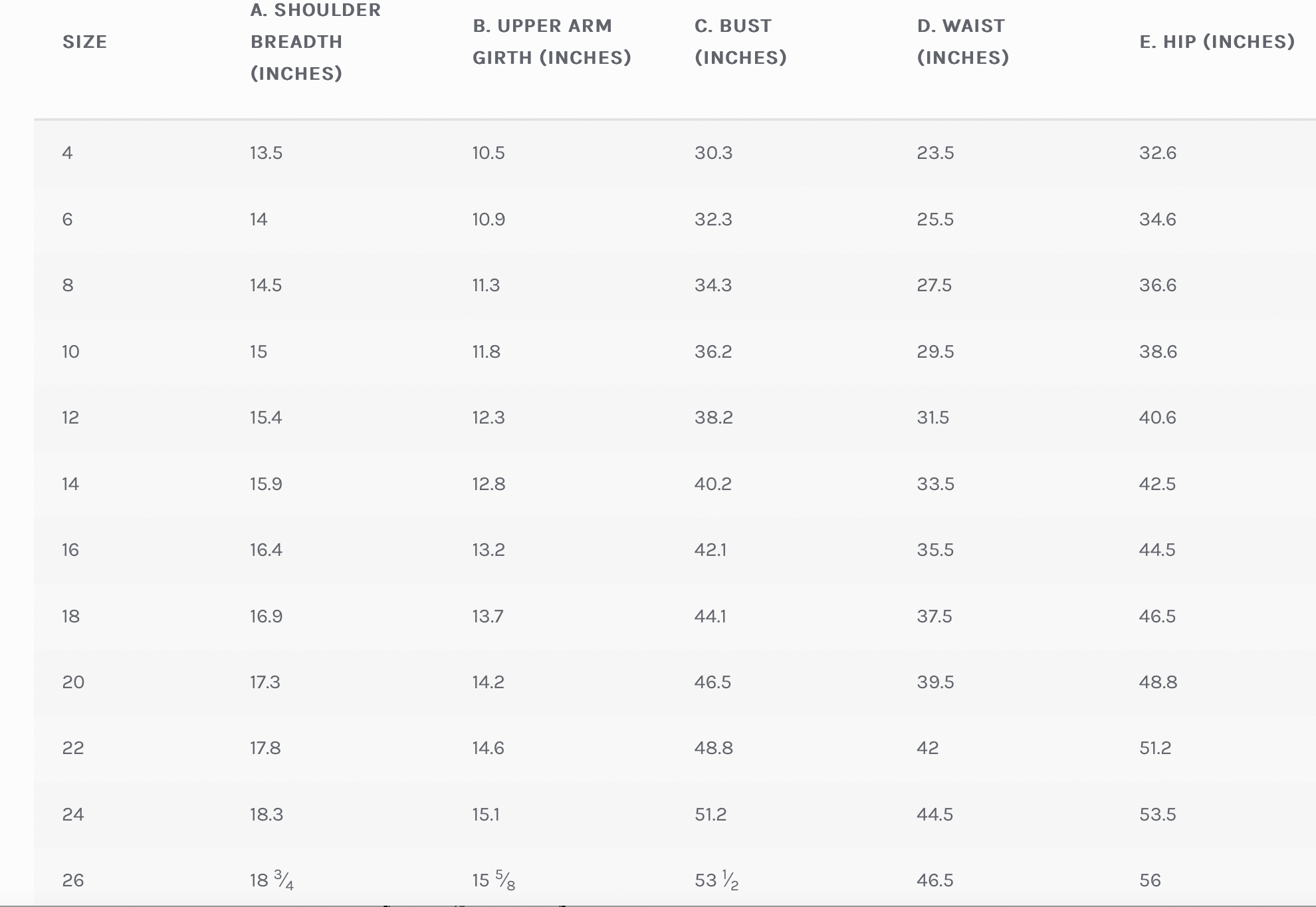Click the SIZE column header

[84, 42]
